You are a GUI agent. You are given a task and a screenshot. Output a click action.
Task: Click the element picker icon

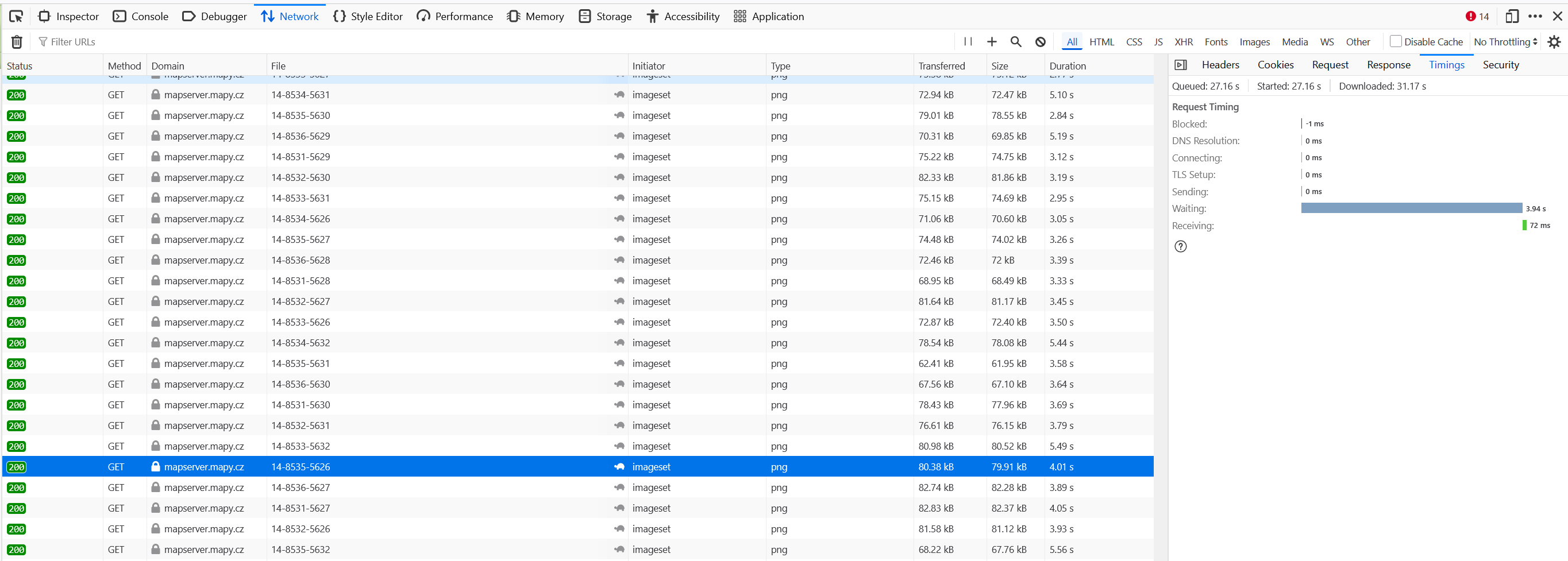[17, 17]
